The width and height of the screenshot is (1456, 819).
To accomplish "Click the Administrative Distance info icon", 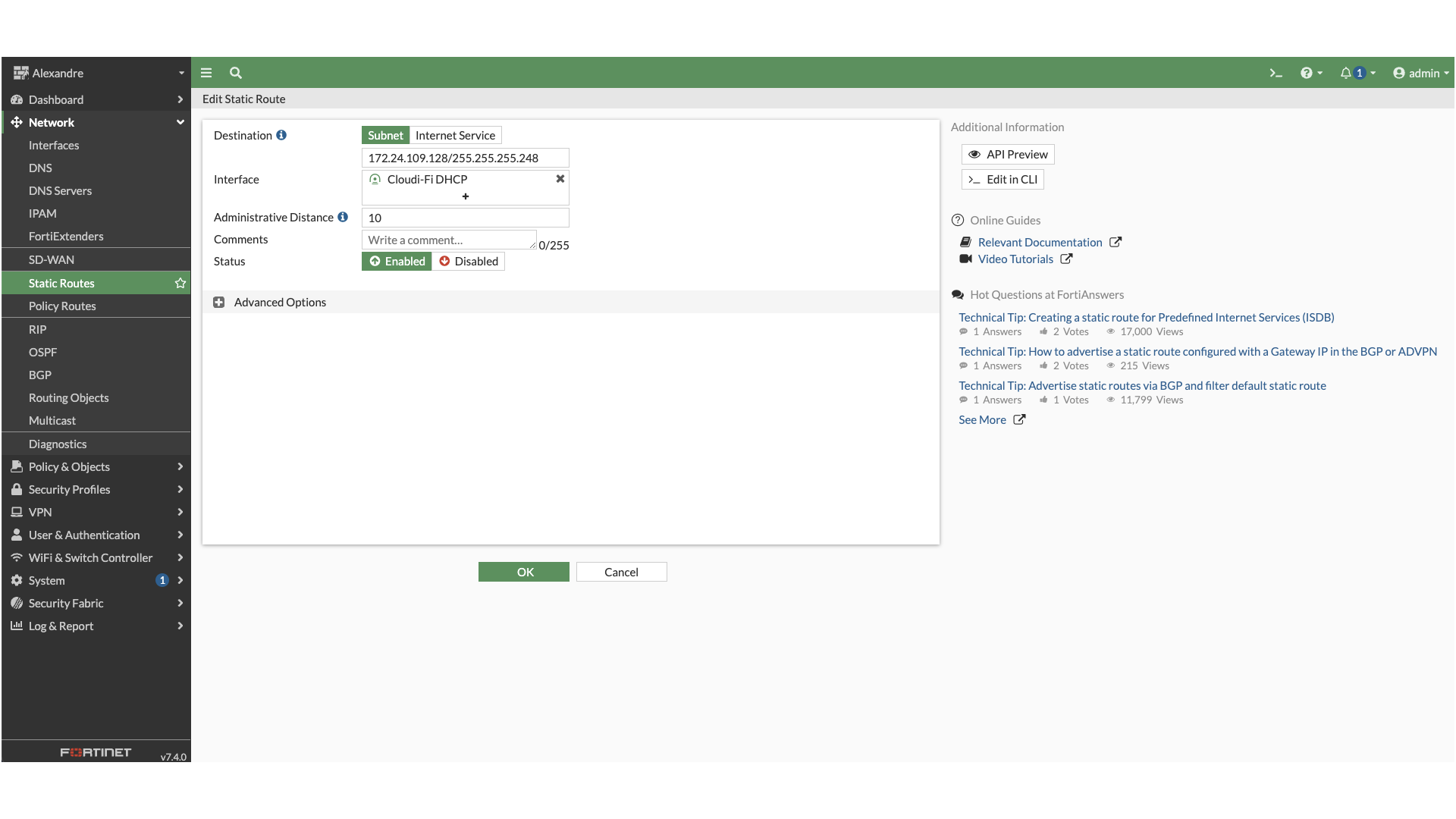I will [x=343, y=218].
